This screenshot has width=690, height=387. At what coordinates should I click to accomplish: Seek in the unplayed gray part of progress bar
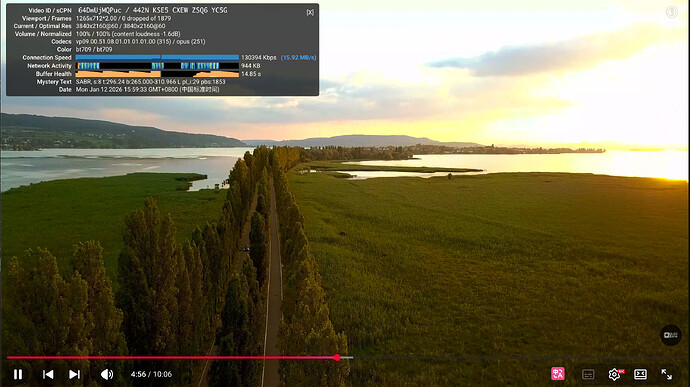click(x=517, y=358)
